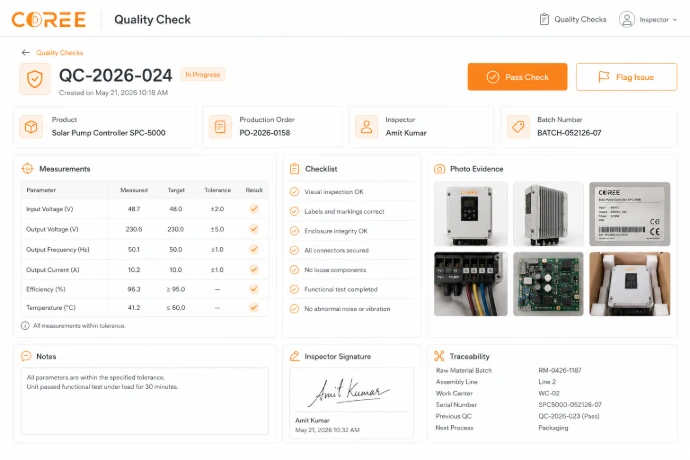Click next process value Packaging
This screenshot has height=460, width=690.
click(x=553, y=427)
